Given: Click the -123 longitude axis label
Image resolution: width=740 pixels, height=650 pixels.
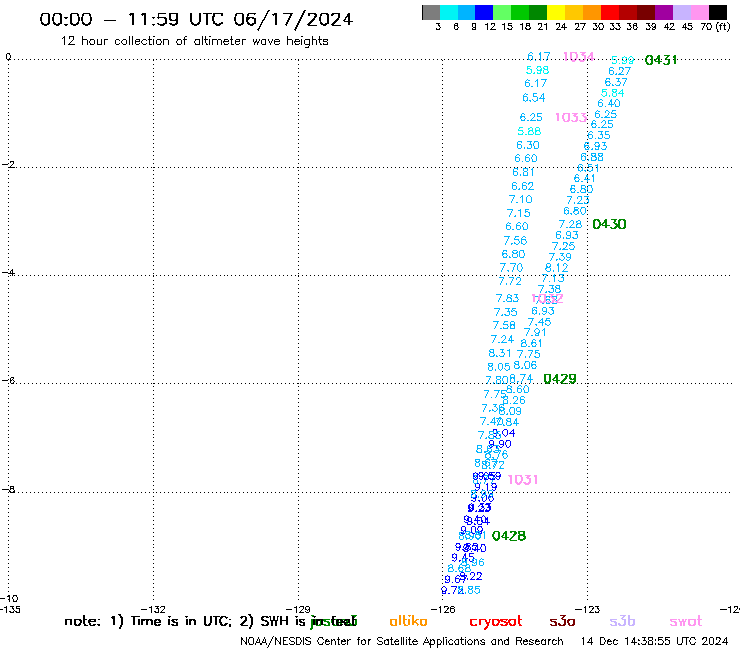Looking at the screenshot, I should [588, 609].
